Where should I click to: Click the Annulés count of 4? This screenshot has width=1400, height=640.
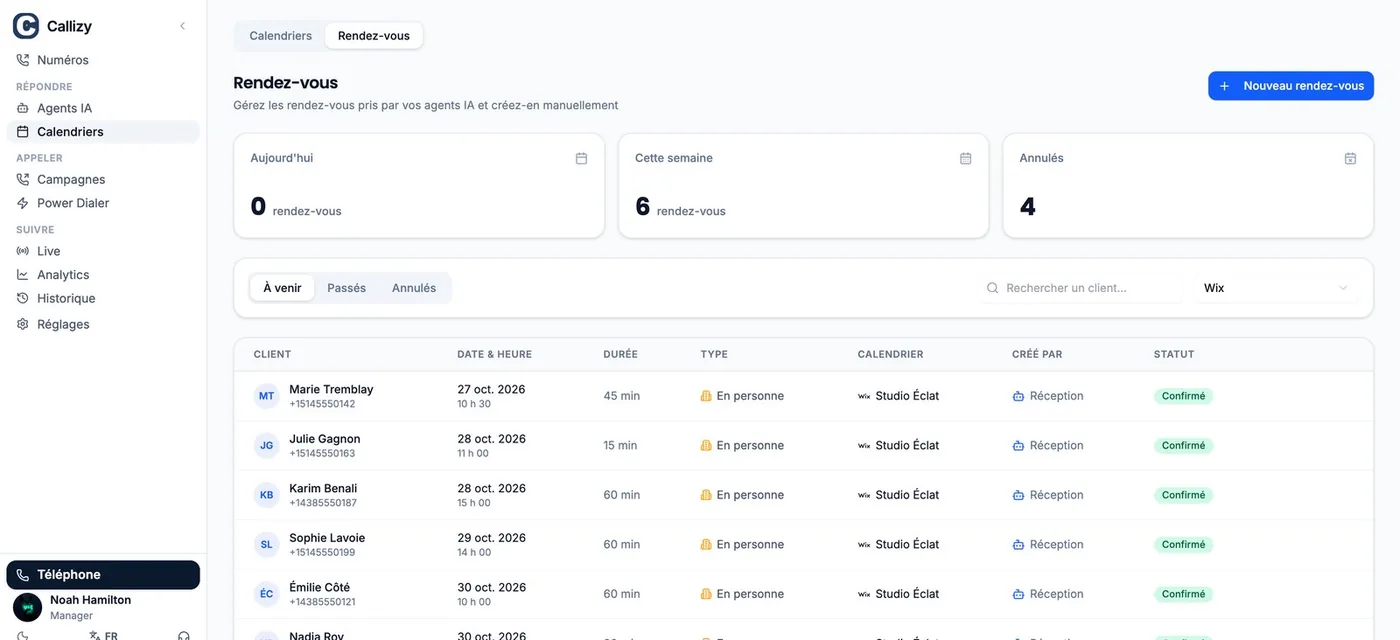1028,207
